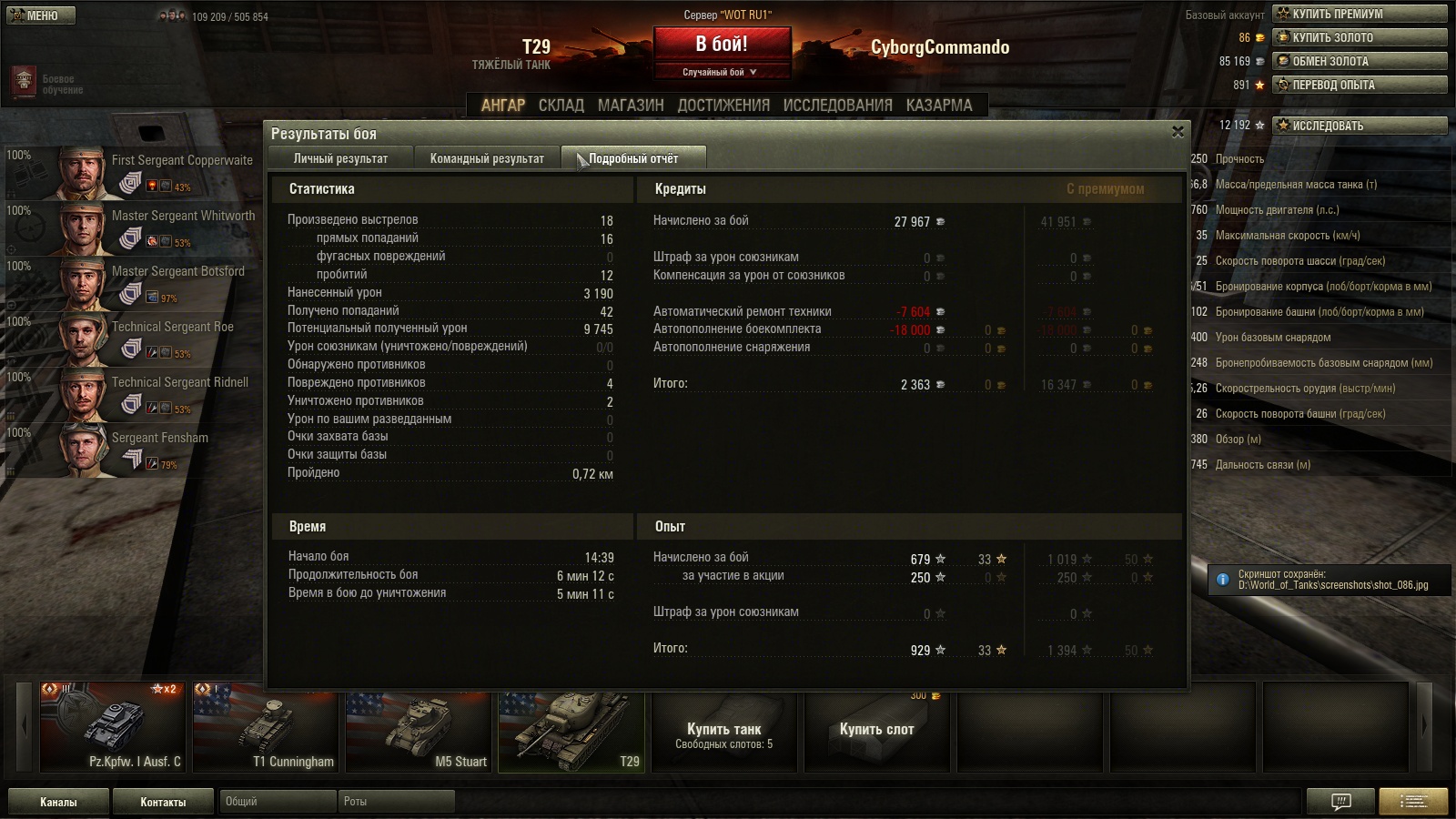The image size is (1456, 819).
Task: Click the screenshot saved info icon
Action: click(1222, 579)
